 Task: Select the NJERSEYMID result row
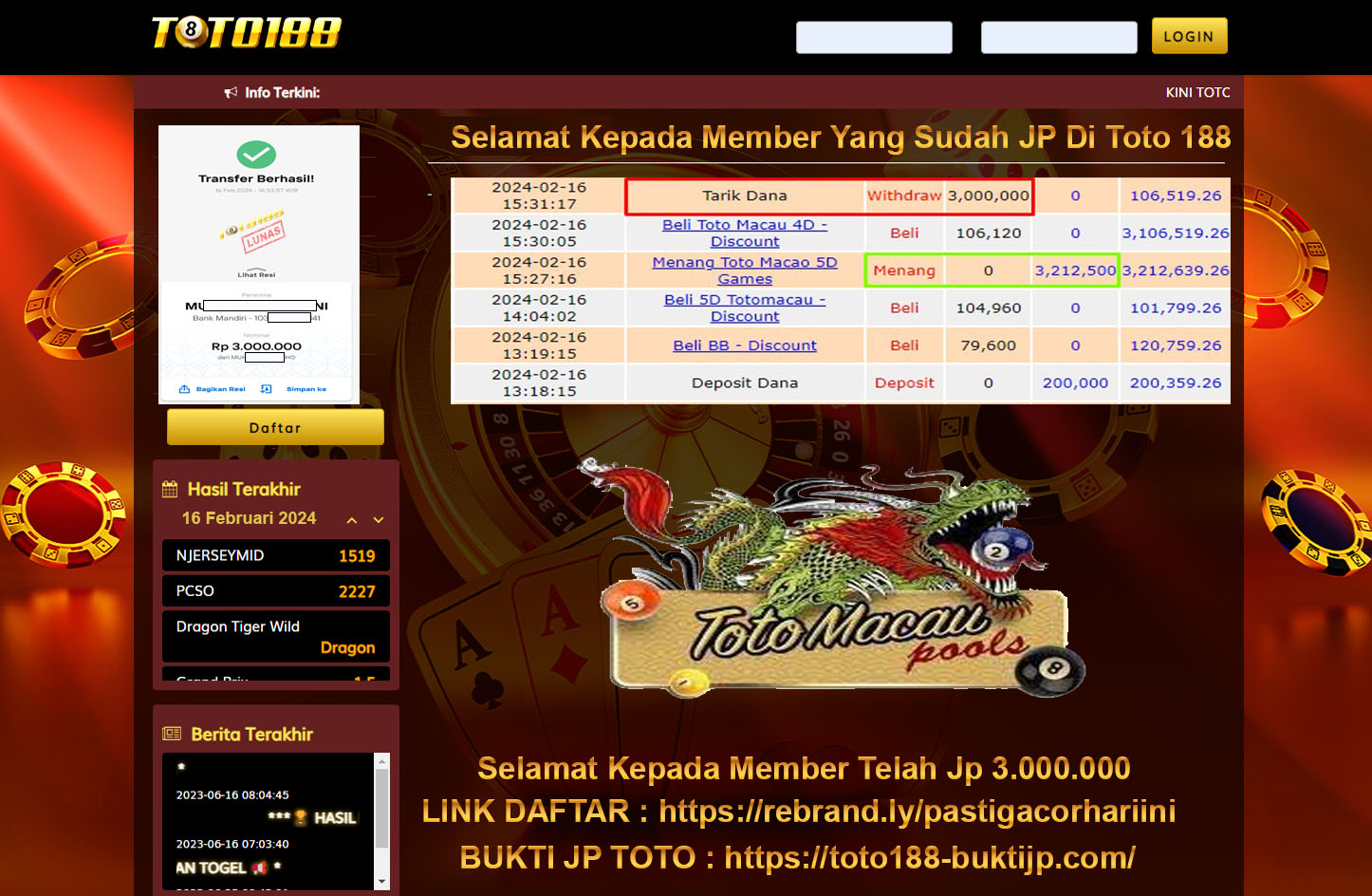pyautogui.click(x=276, y=555)
